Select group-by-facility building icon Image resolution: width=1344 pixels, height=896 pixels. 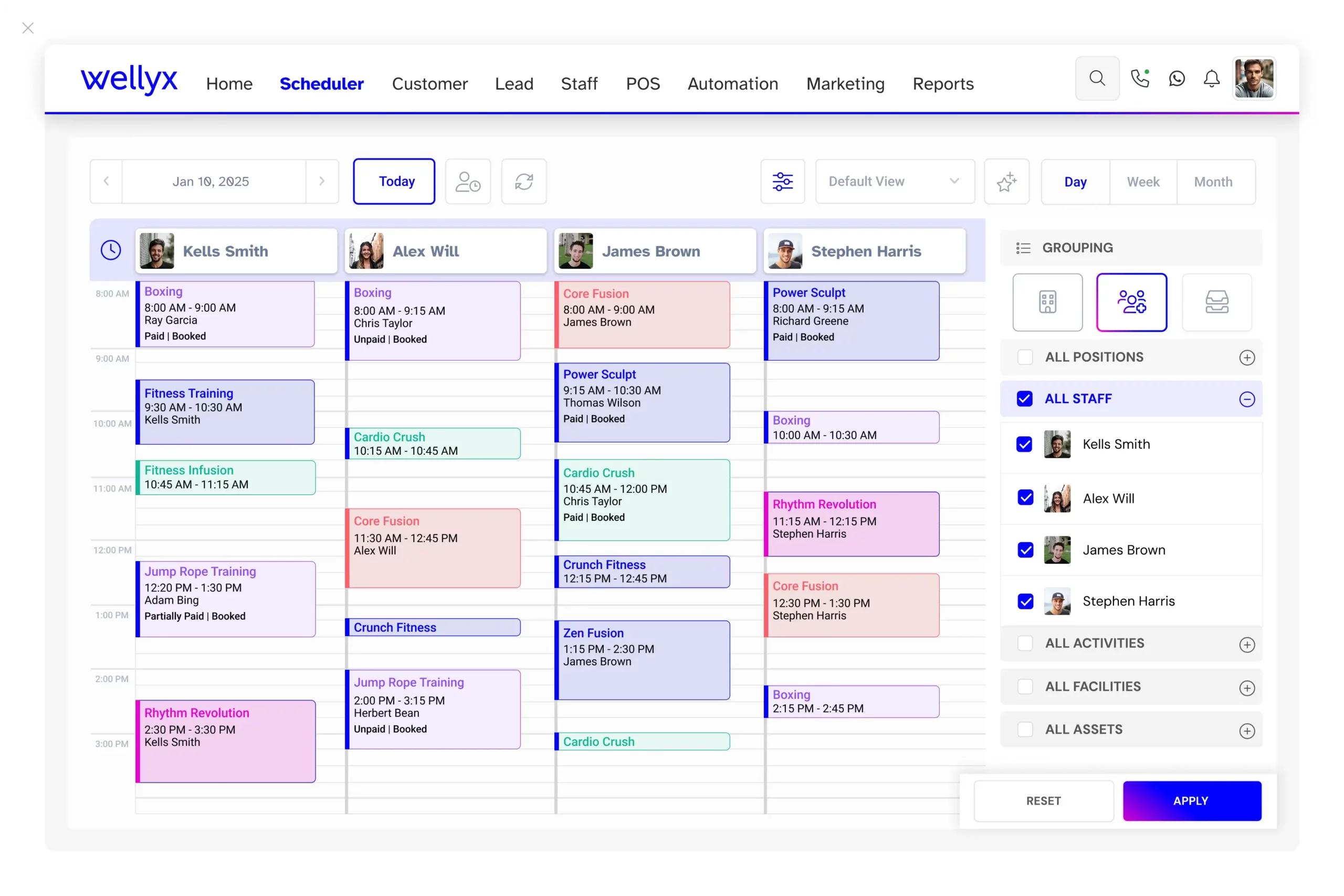pyautogui.click(x=1047, y=302)
